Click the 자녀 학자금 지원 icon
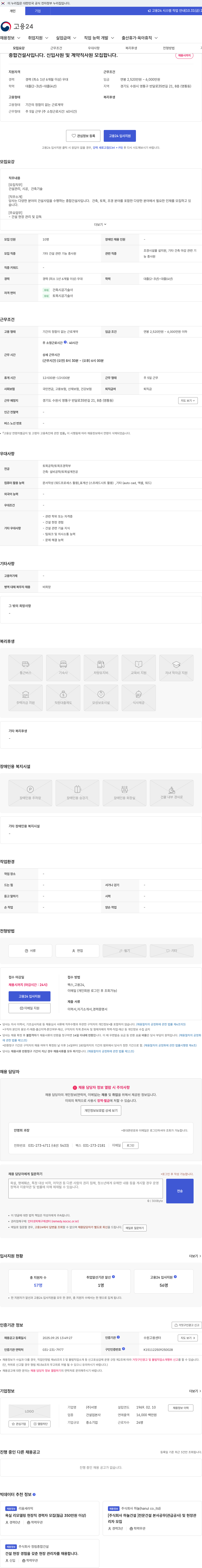The image size is (202, 1568). coord(177,668)
